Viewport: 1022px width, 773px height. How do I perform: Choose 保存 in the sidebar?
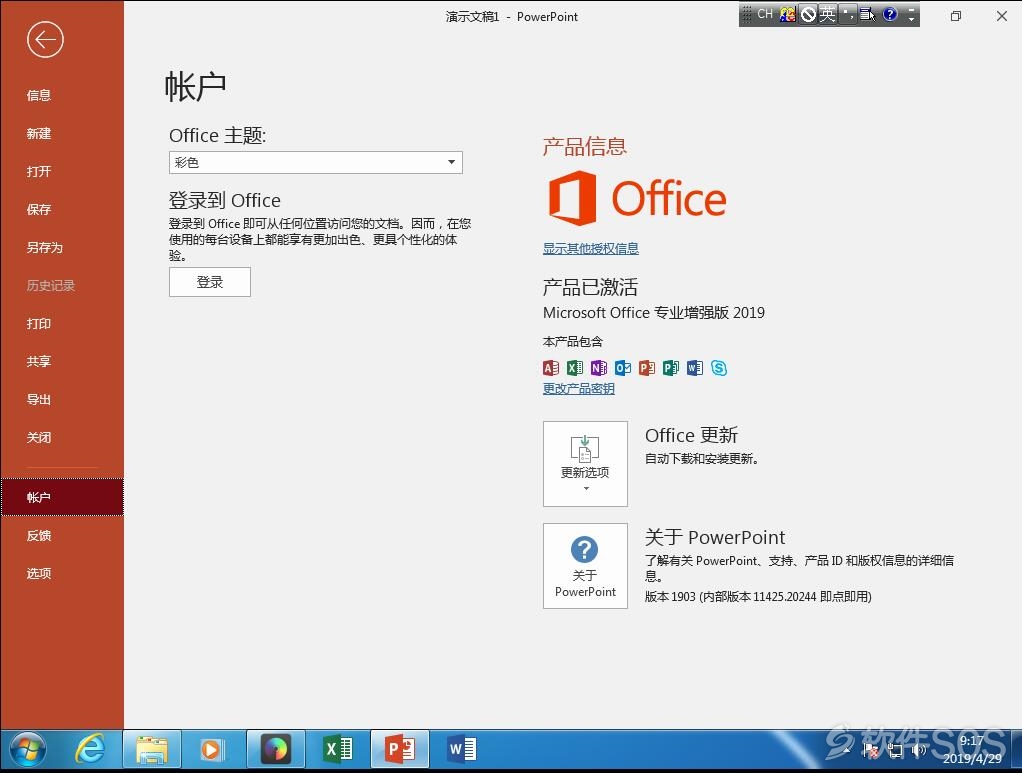(38, 209)
